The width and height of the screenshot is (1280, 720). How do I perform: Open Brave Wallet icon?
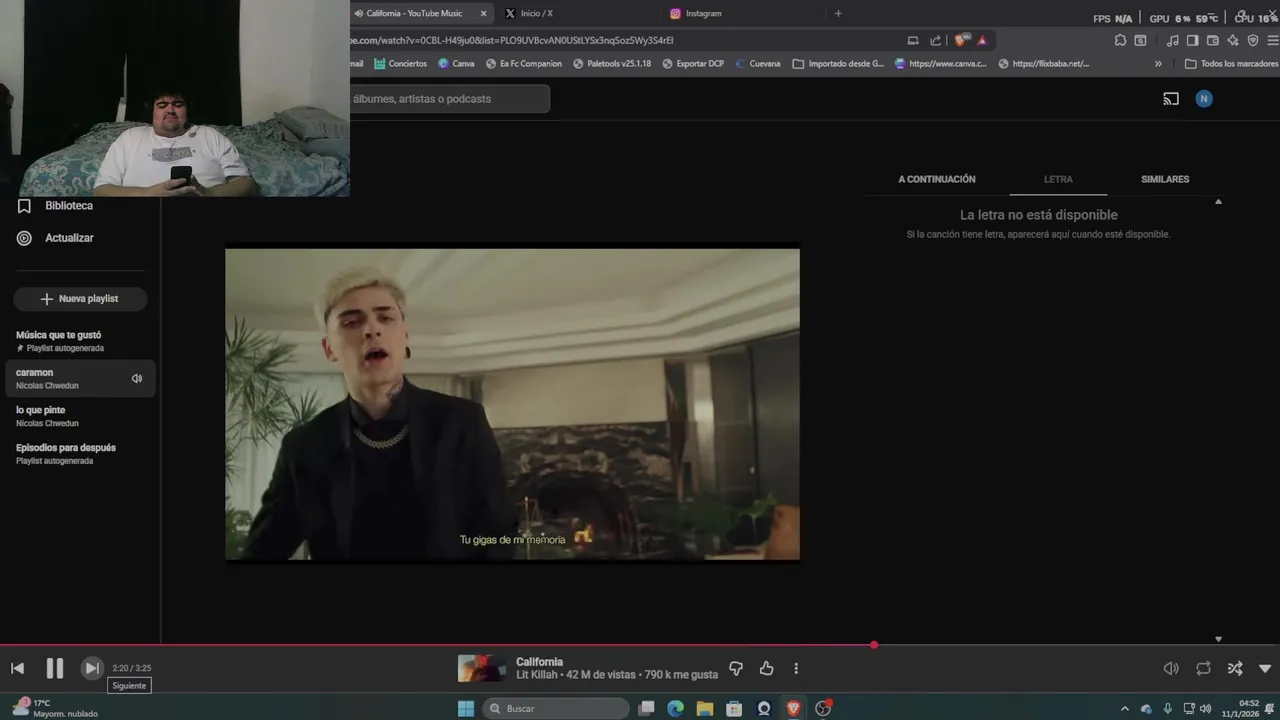tap(1213, 40)
